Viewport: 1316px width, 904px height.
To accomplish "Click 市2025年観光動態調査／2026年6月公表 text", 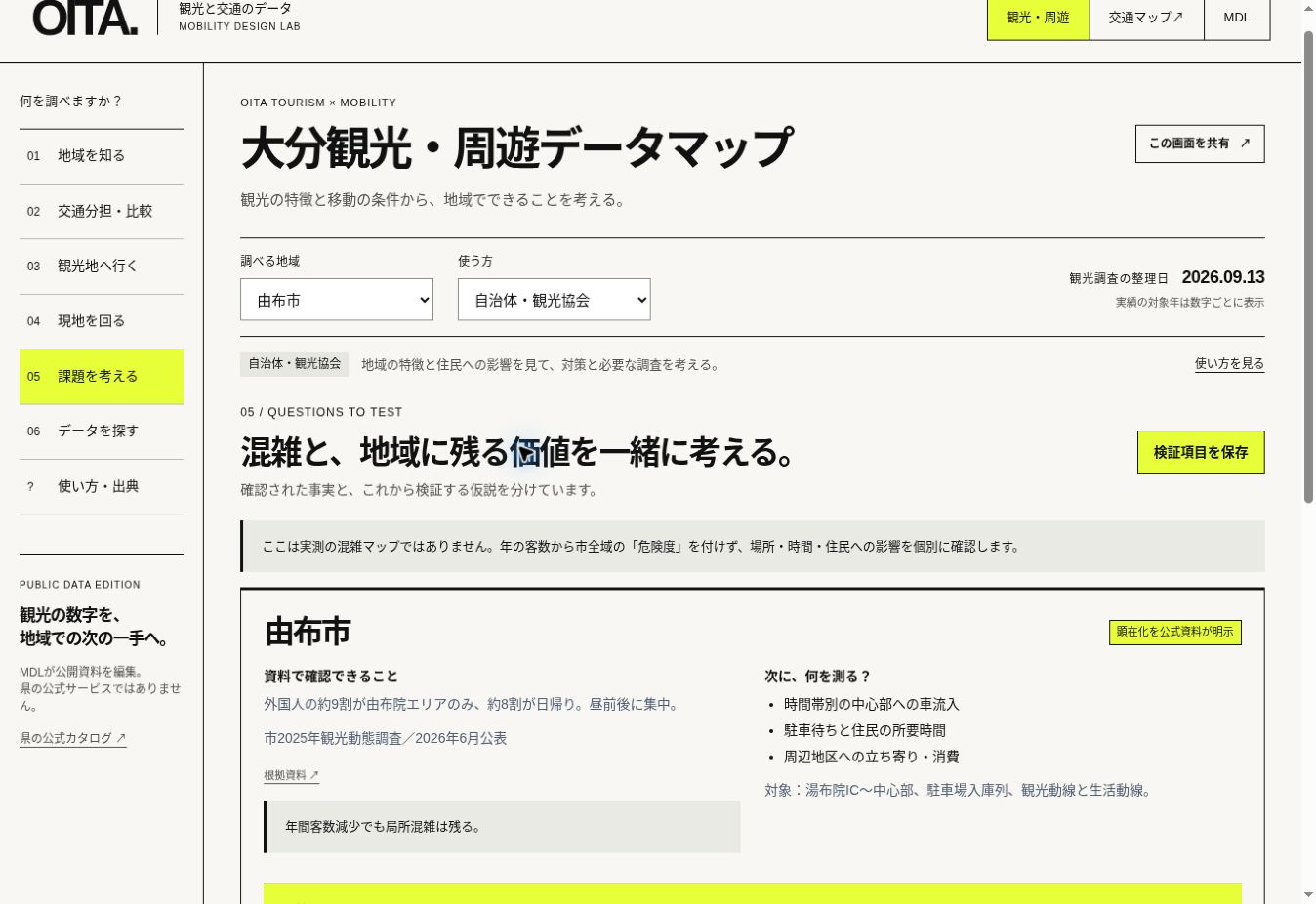I will coord(385,738).
